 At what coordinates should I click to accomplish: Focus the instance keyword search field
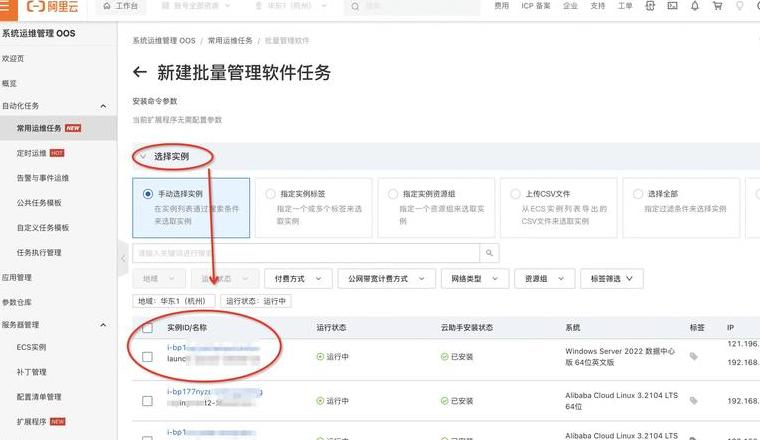(x=306, y=253)
